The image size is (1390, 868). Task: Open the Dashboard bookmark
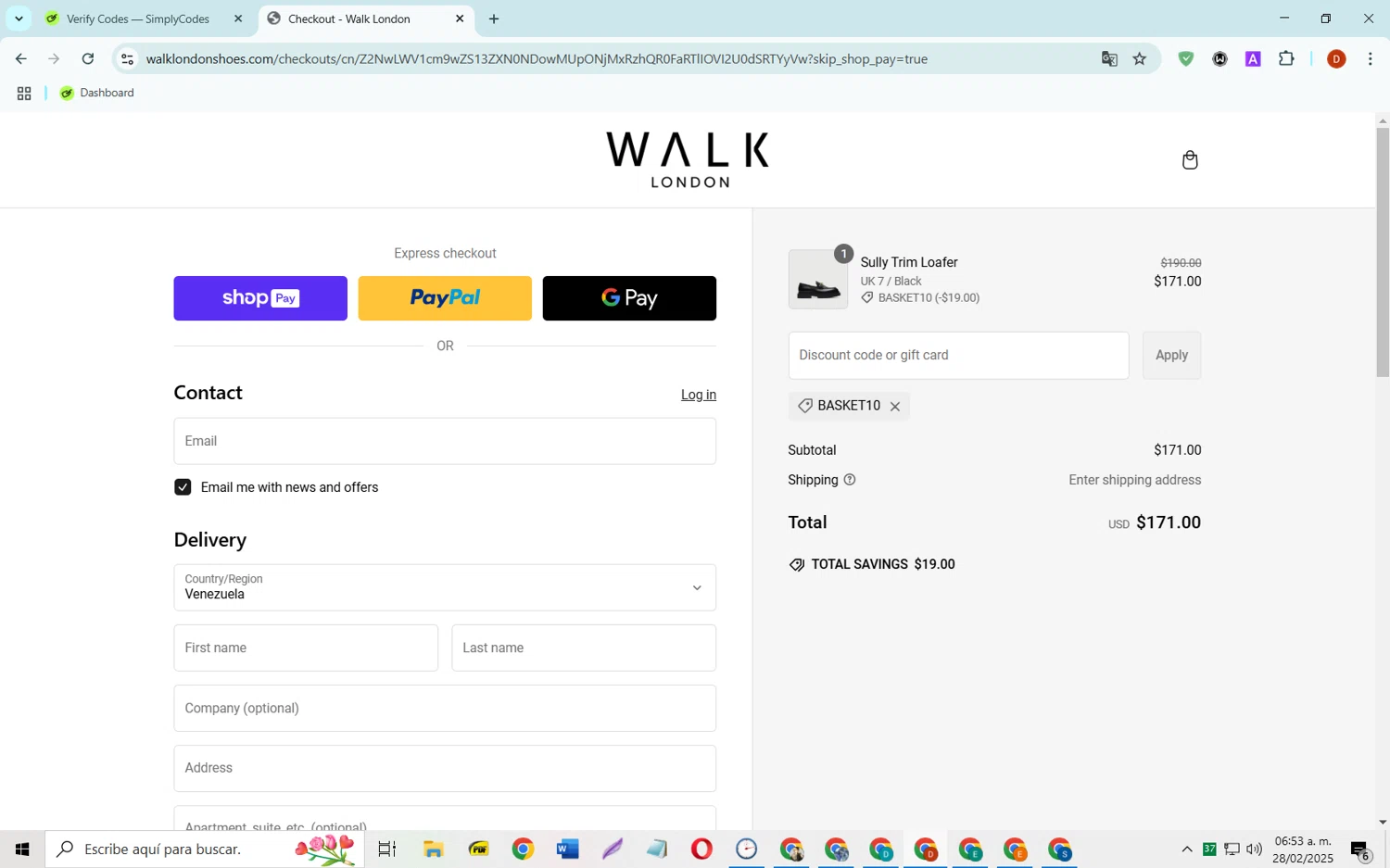(x=97, y=93)
